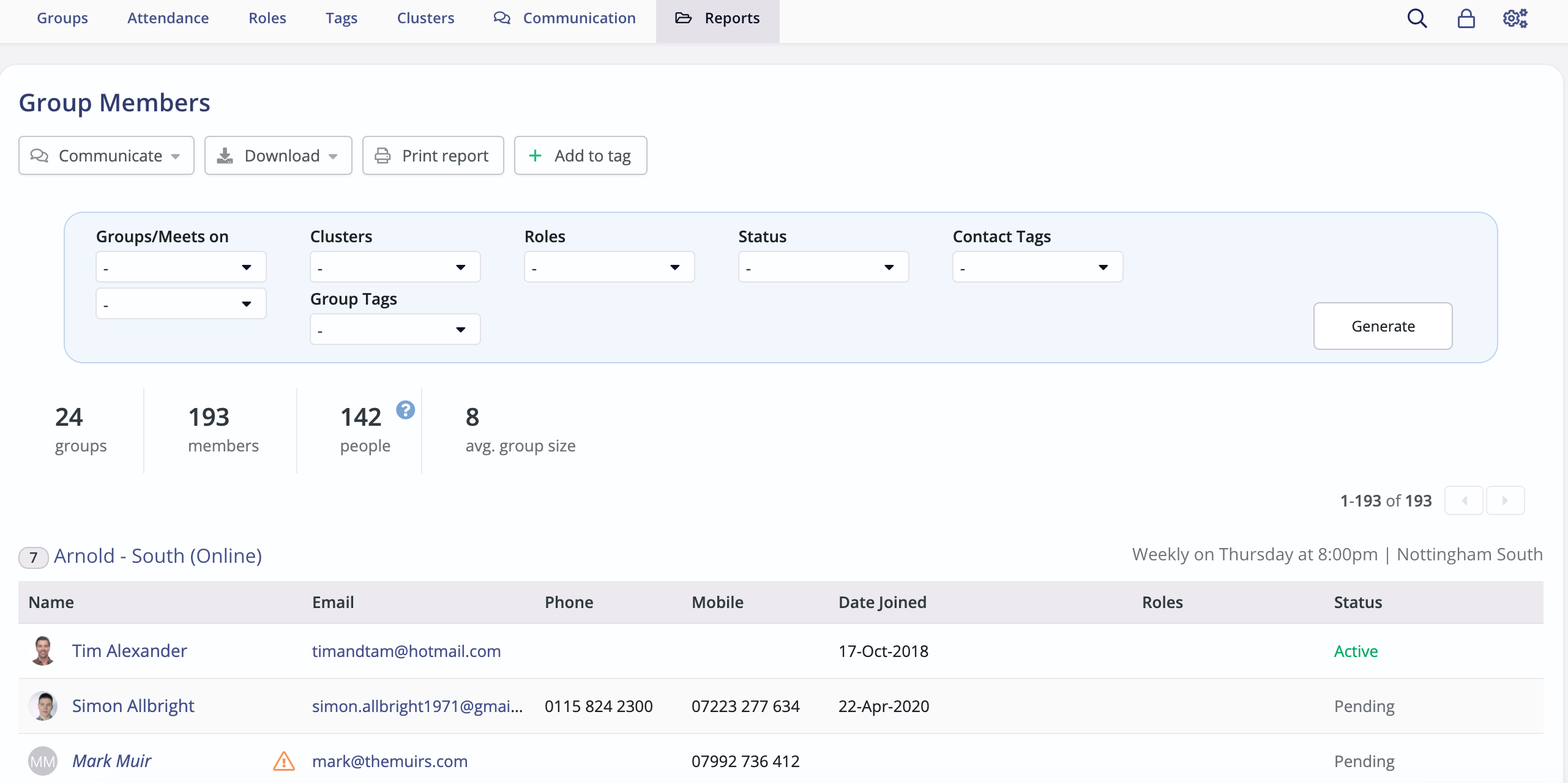This screenshot has height=783, width=1568.
Task: Click the lock icon in the top bar
Action: (x=1466, y=18)
